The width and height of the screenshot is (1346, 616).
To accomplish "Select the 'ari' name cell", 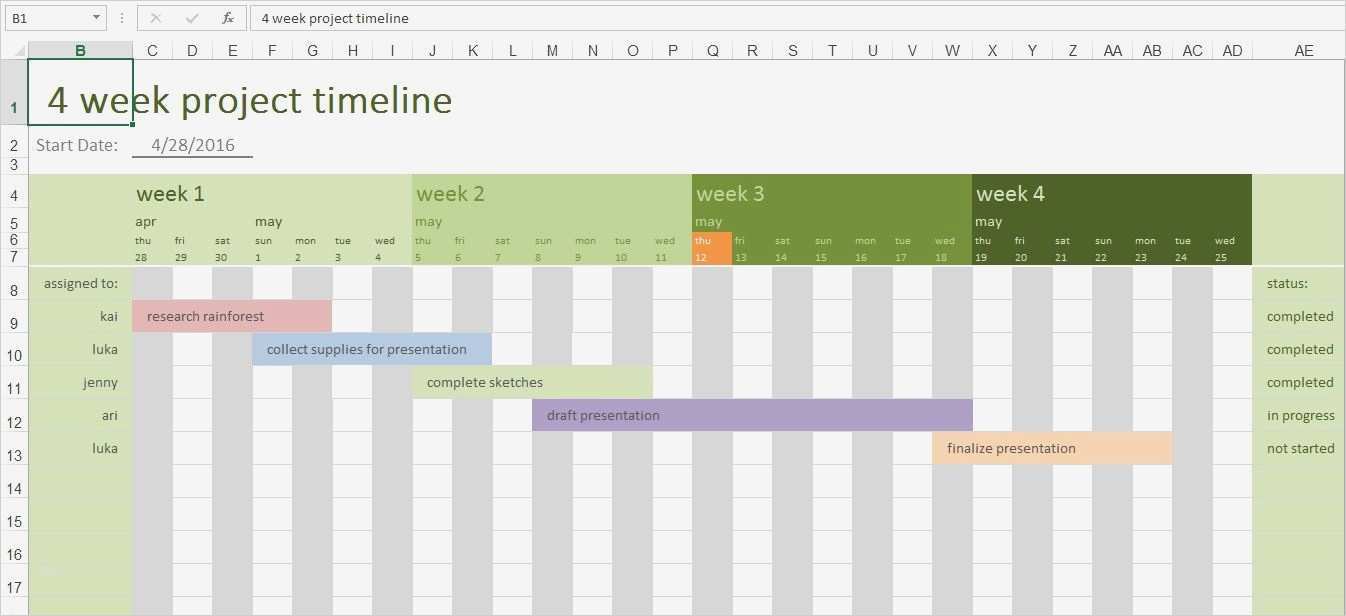I will point(80,415).
